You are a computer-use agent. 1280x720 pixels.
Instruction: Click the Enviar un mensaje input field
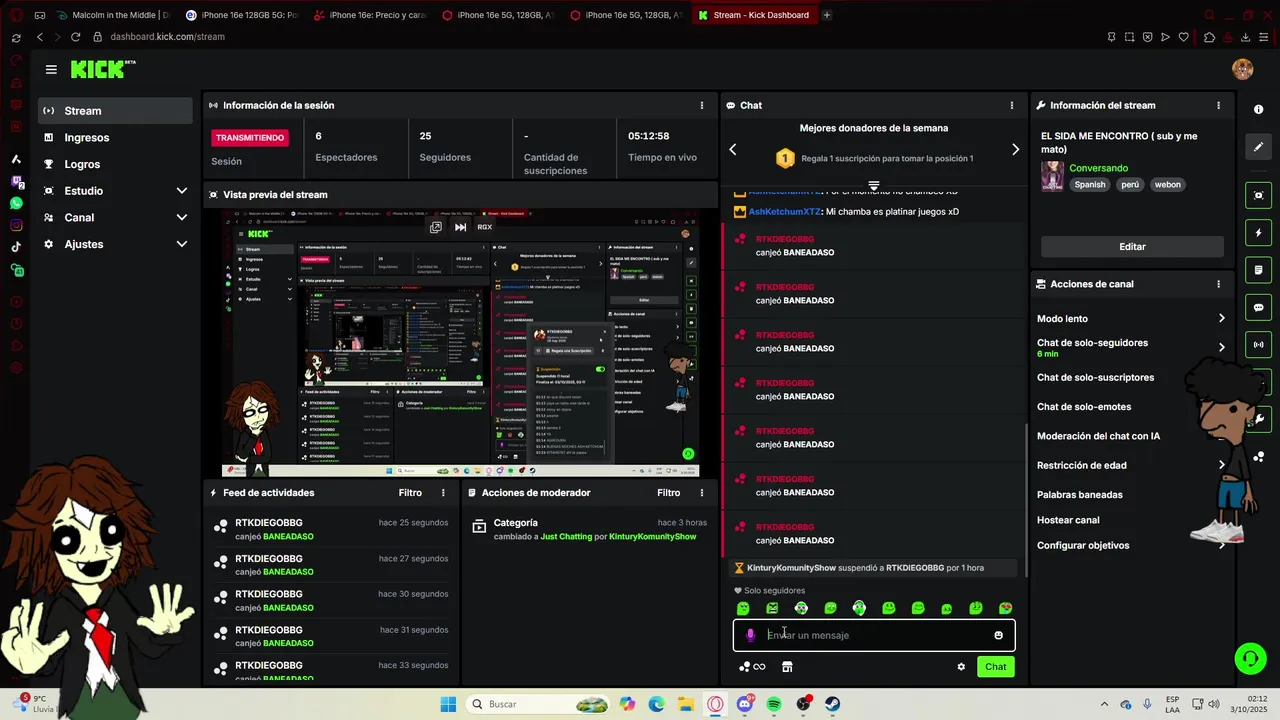(x=875, y=635)
